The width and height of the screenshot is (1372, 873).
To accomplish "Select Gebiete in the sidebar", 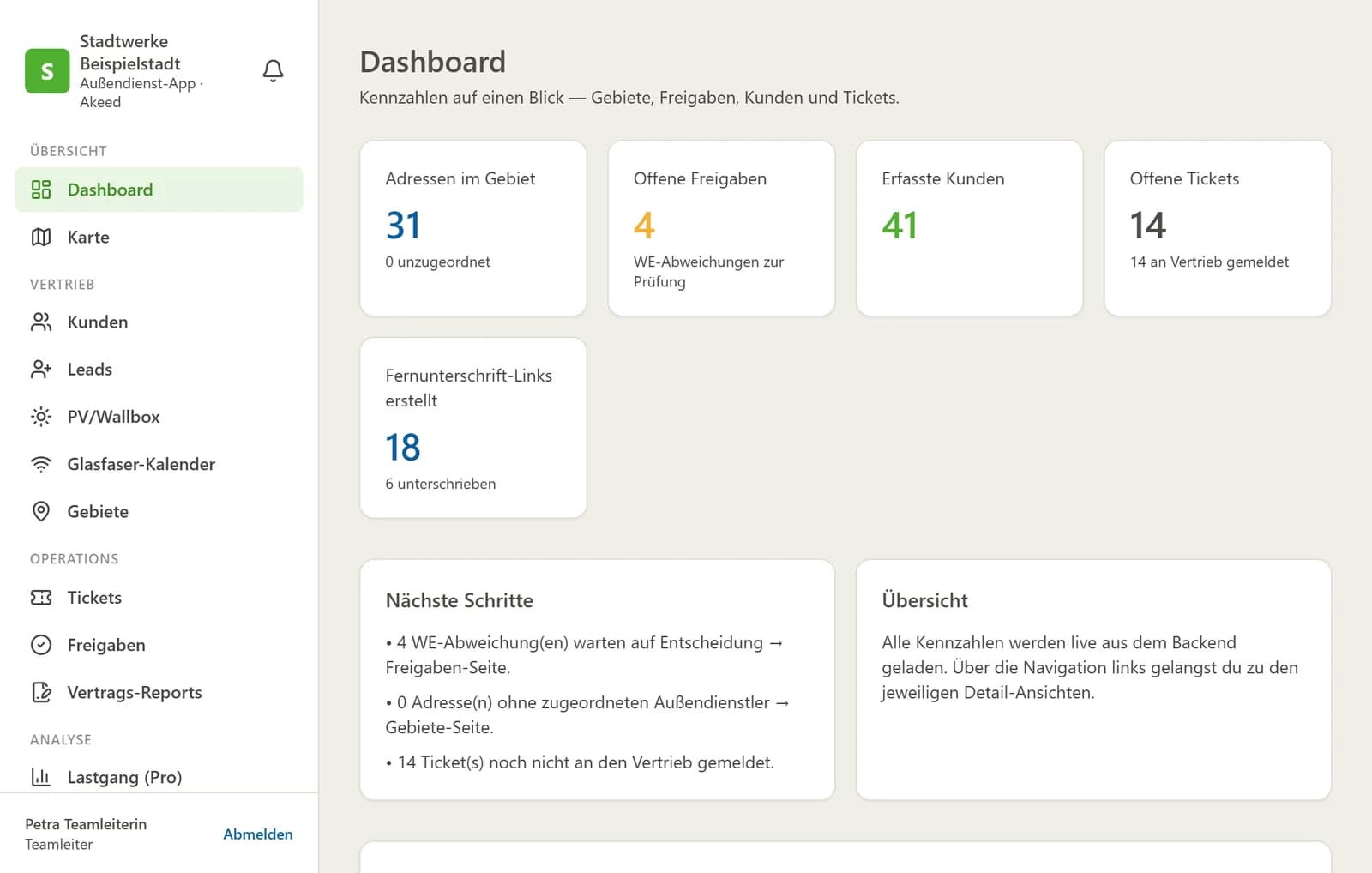I will click(x=159, y=511).
